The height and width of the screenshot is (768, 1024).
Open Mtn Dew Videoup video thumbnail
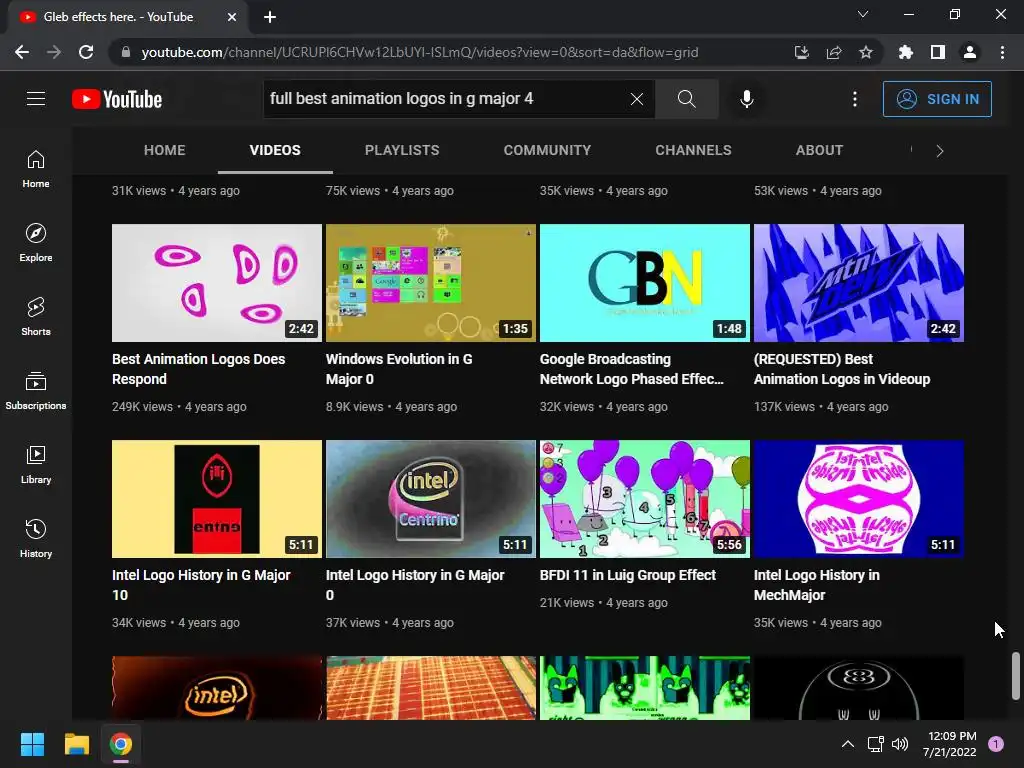point(859,283)
